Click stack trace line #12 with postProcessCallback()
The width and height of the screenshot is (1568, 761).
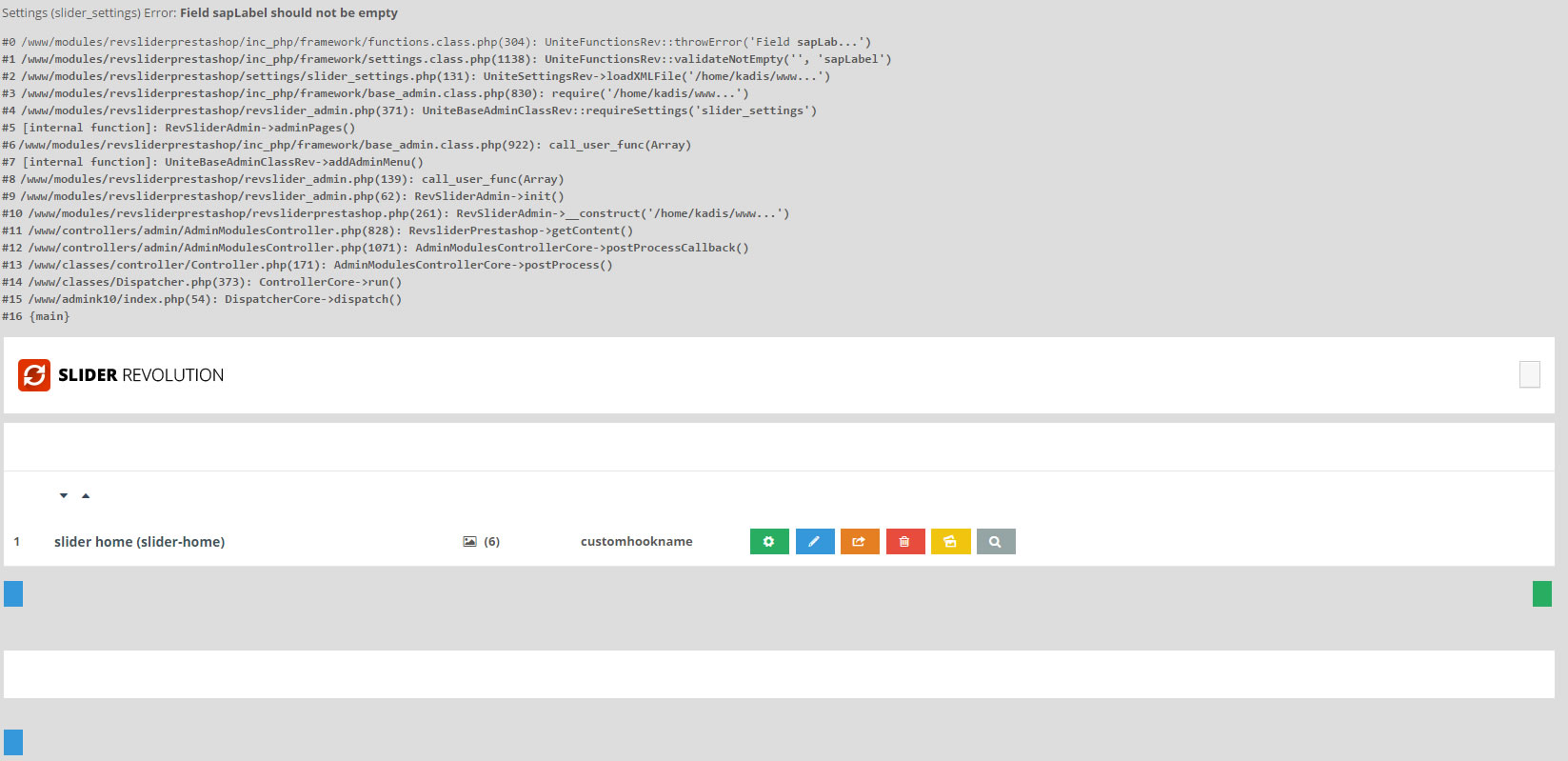coord(376,248)
